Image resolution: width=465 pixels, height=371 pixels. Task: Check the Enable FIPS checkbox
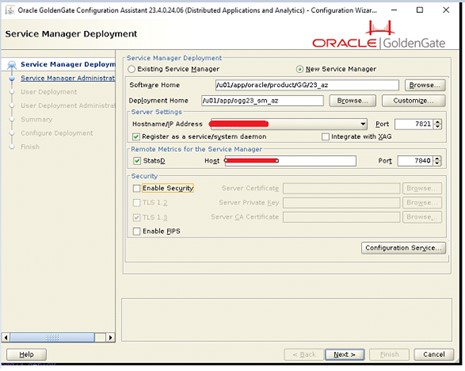click(x=136, y=231)
